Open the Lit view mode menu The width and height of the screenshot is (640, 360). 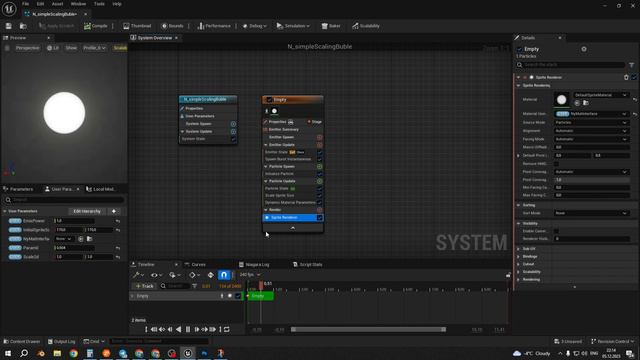click(x=53, y=48)
